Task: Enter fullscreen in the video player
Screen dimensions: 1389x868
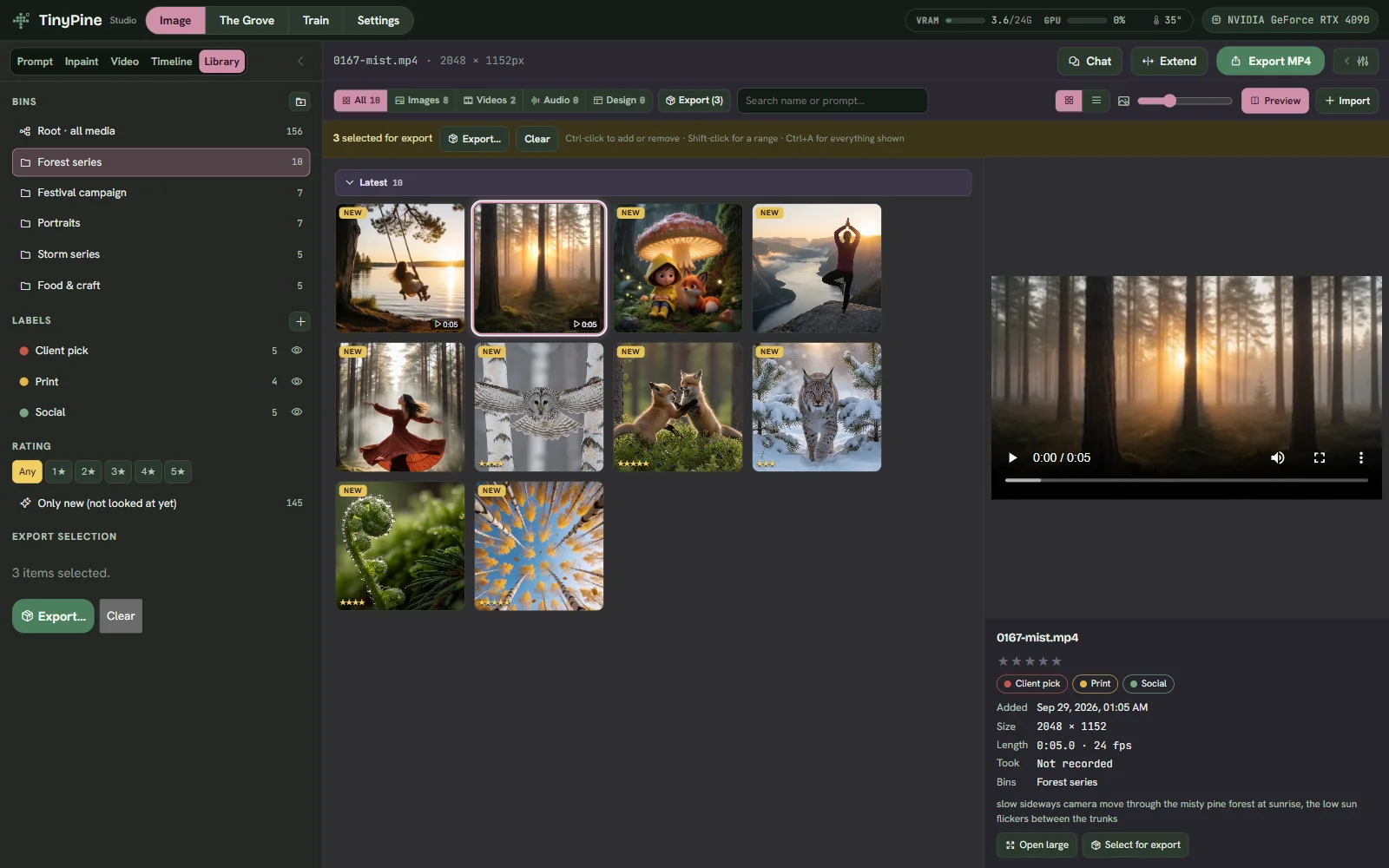Action: coord(1320,457)
